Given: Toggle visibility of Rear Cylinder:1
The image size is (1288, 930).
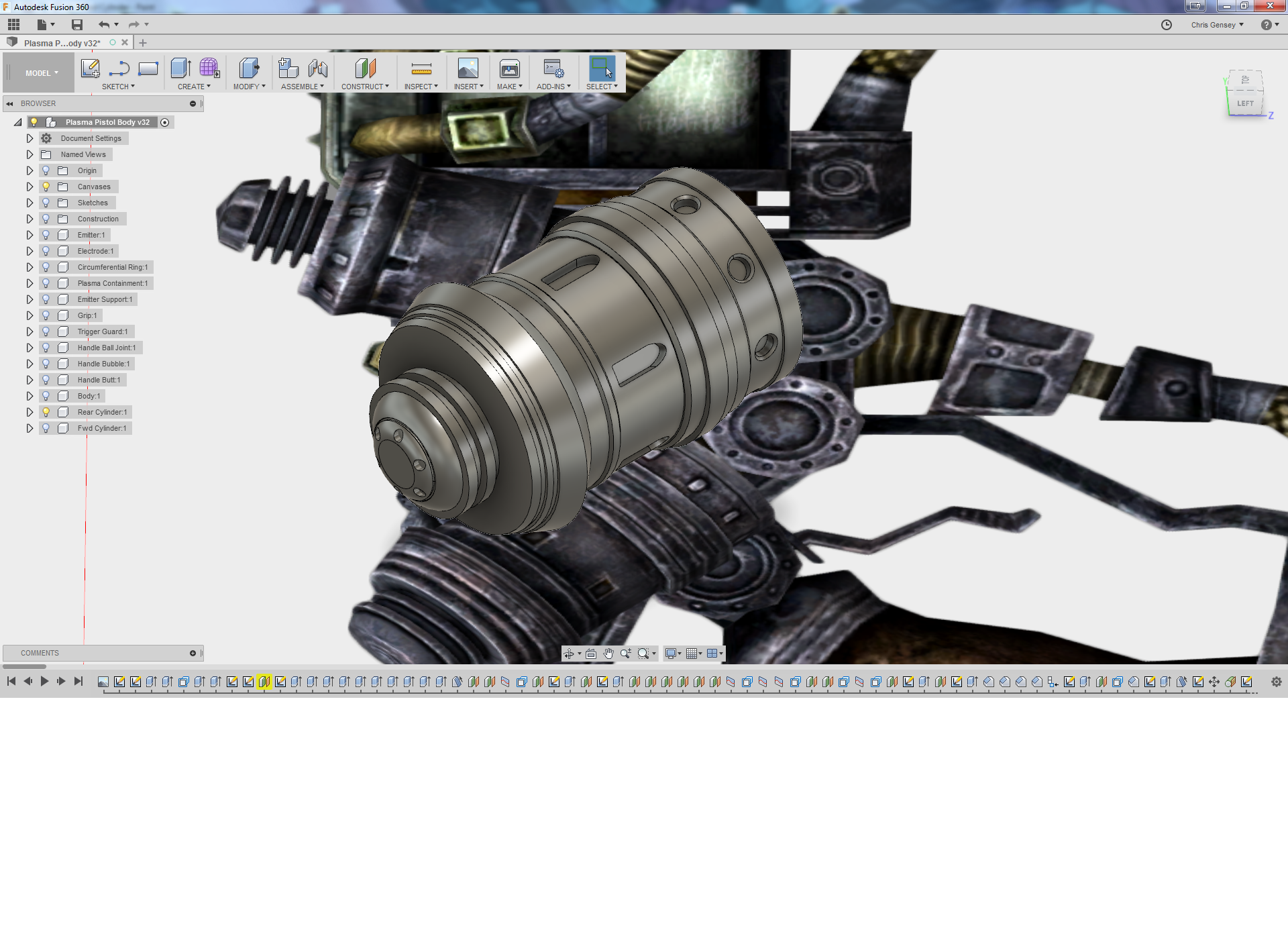Looking at the screenshot, I should pyautogui.click(x=46, y=412).
